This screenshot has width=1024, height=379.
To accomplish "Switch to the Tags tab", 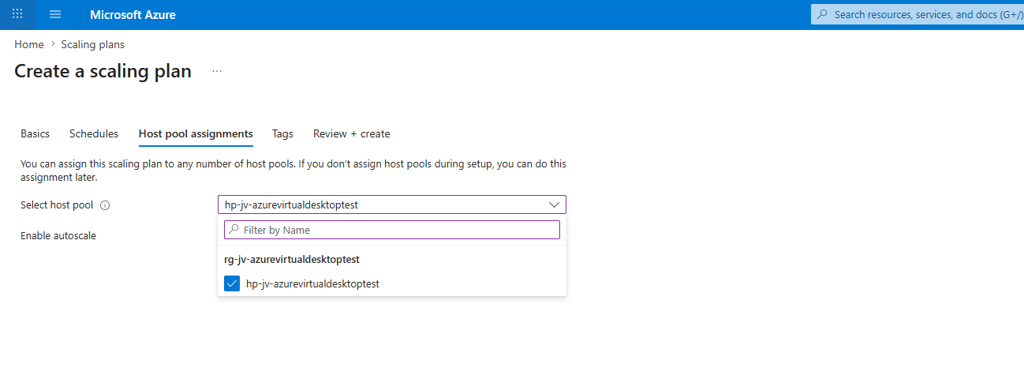I will pos(283,133).
